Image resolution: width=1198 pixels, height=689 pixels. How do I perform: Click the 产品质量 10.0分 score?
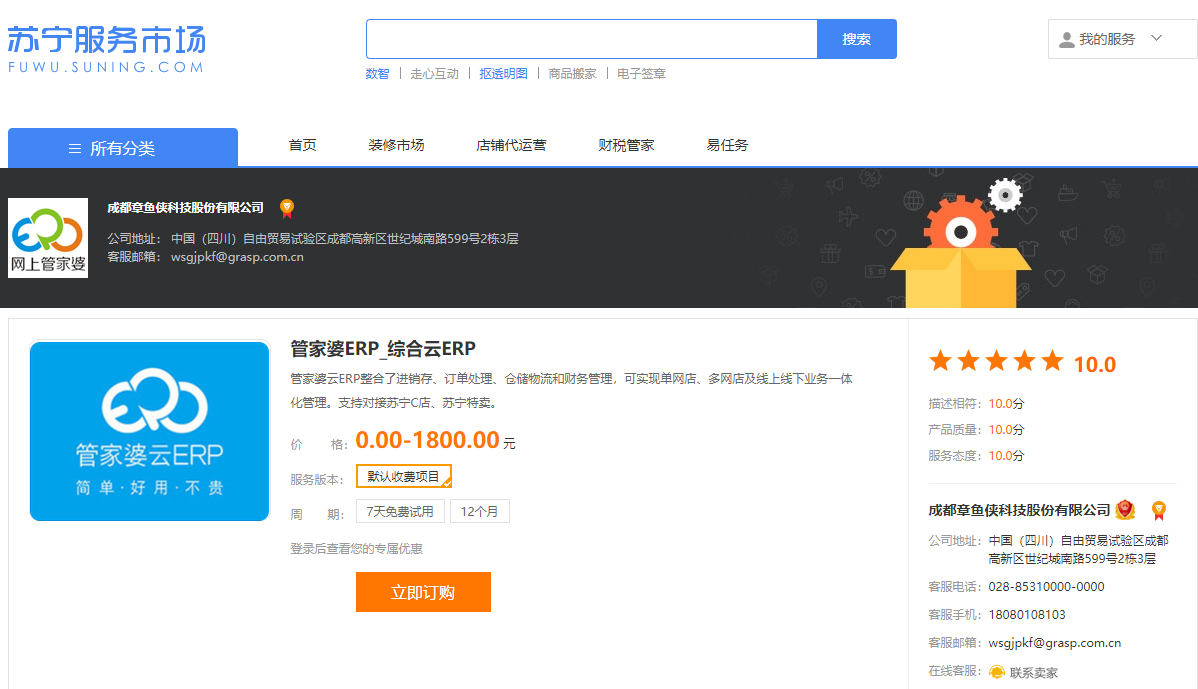coord(1006,429)
